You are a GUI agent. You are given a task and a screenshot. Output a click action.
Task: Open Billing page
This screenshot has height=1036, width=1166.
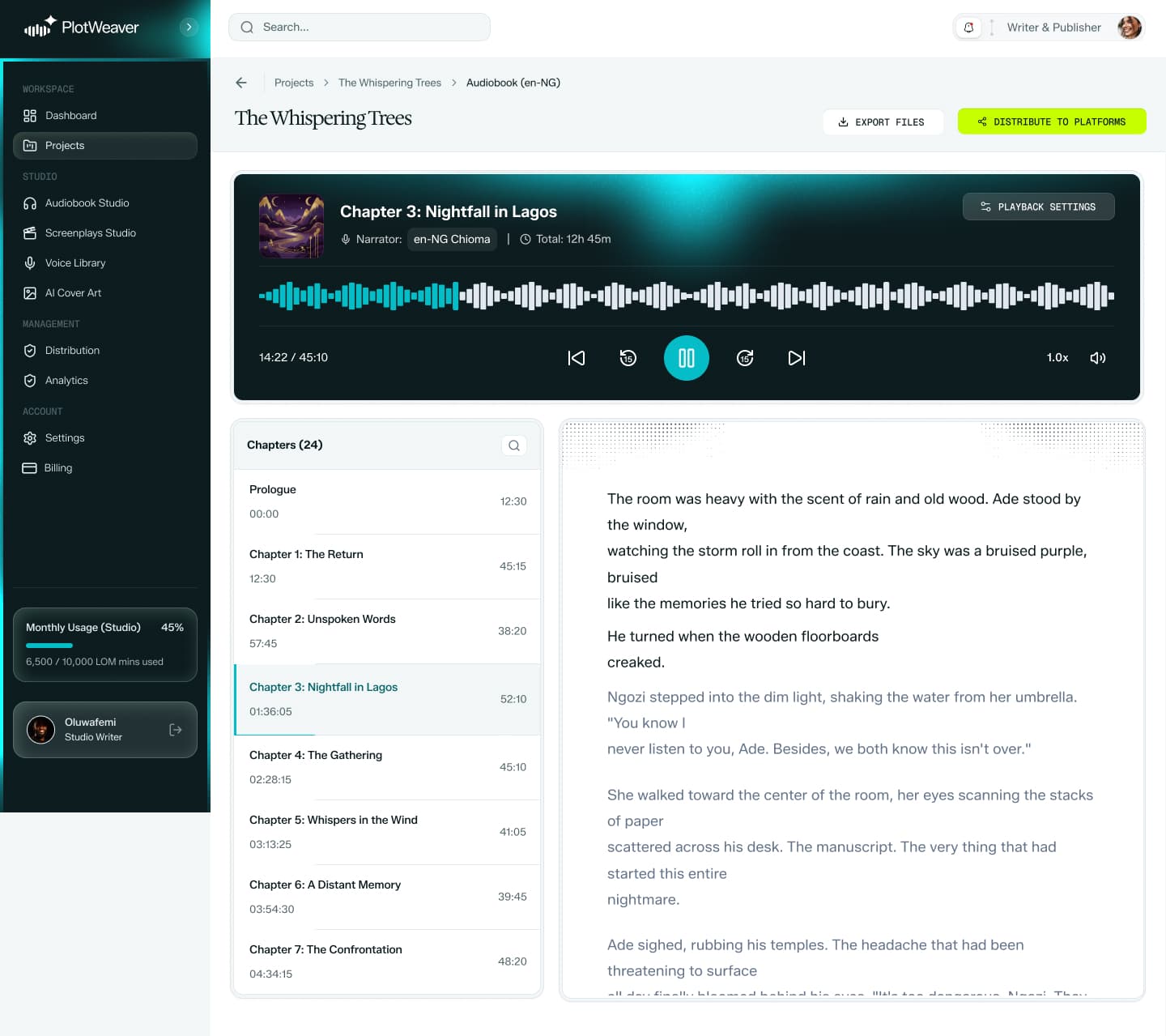point(105,468)
